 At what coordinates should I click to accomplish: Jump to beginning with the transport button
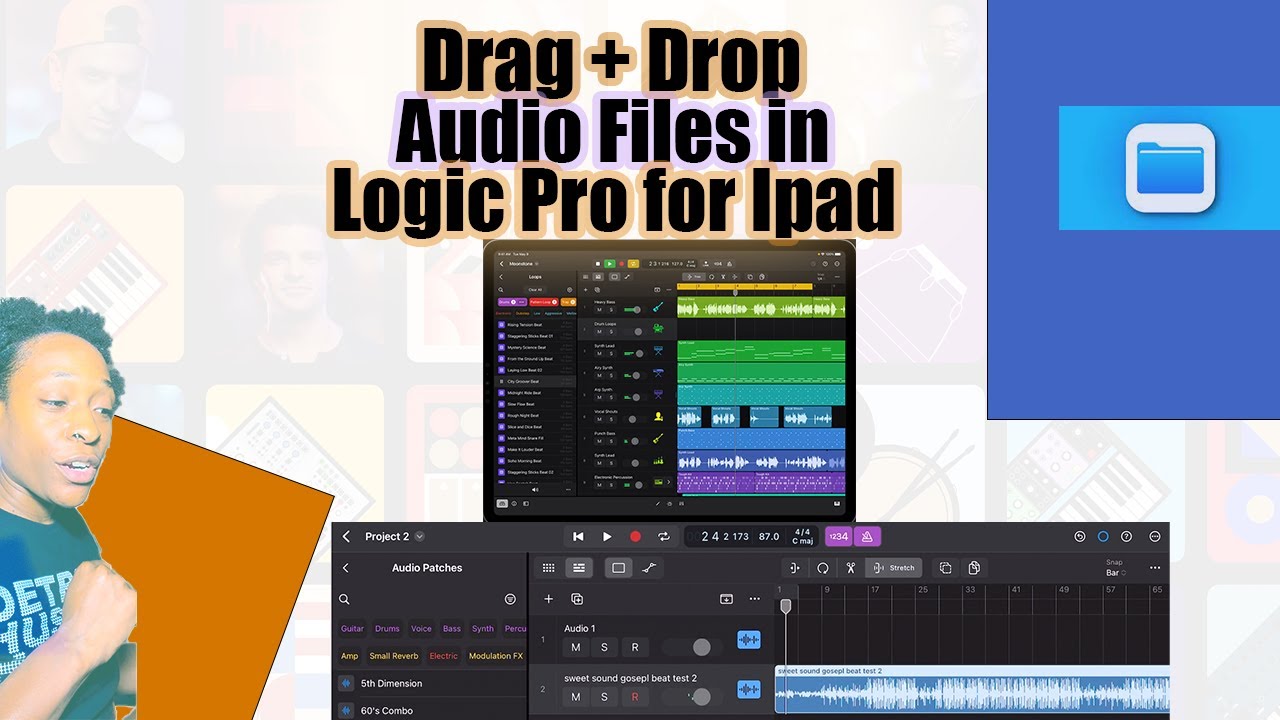click(578, 537)
